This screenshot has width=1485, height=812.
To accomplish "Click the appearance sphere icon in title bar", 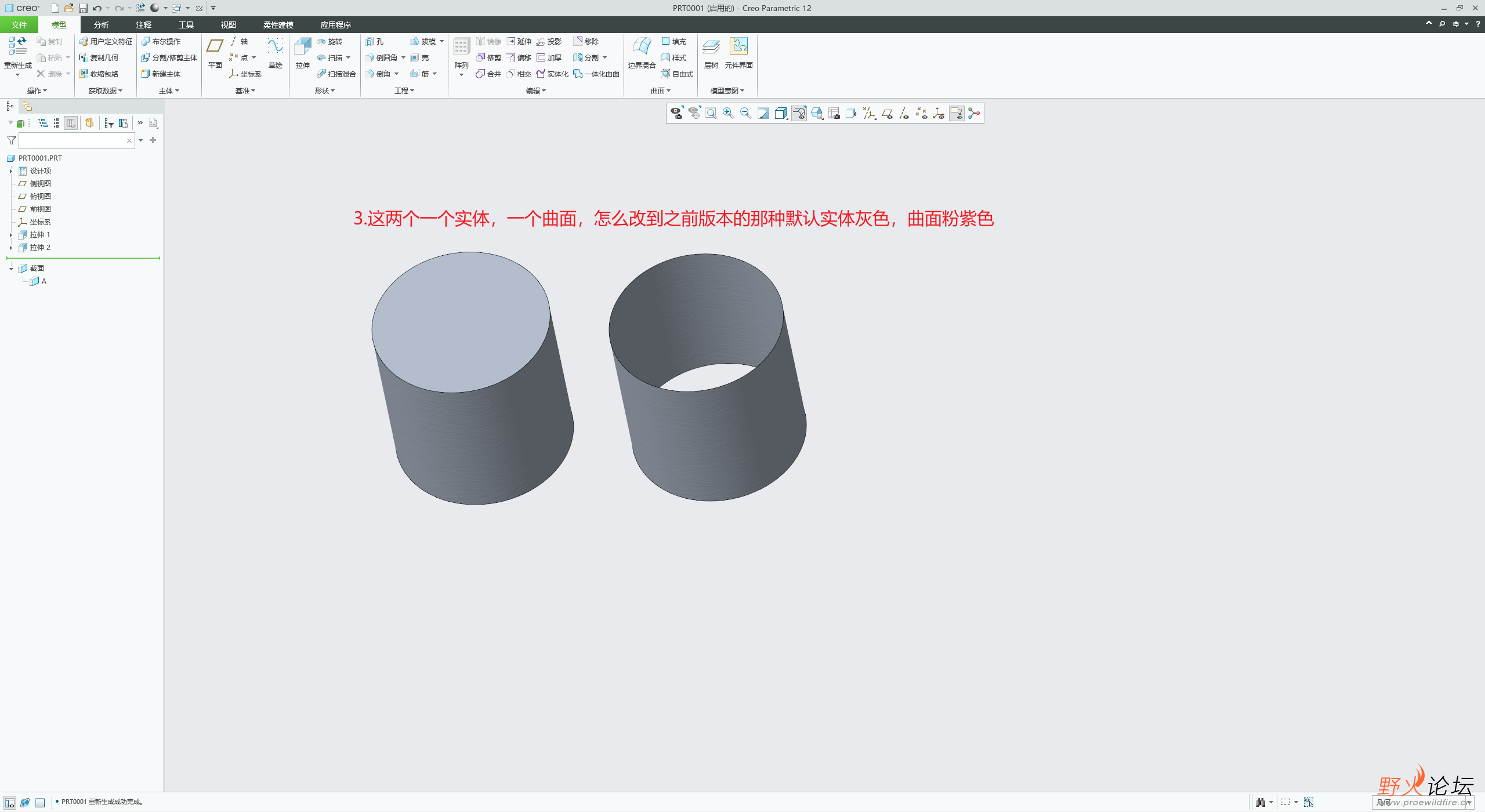I will pyautogui.click(x=155, y=8).
